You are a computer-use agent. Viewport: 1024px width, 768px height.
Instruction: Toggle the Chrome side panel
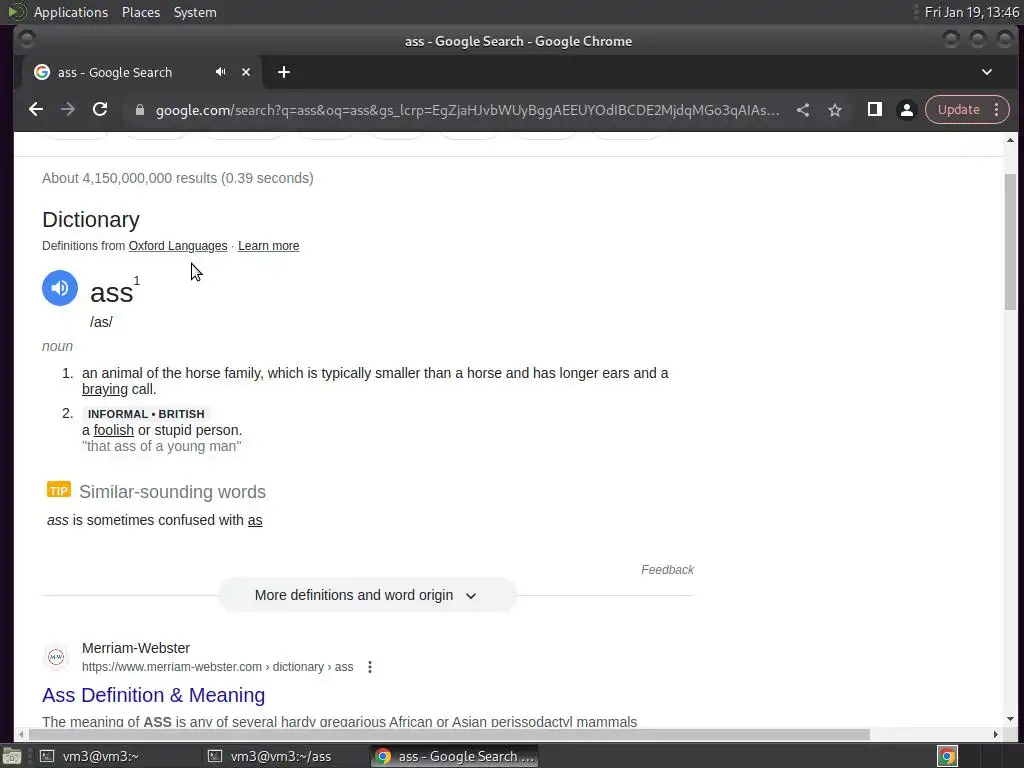pyautogui.click(x=874, y=110)
